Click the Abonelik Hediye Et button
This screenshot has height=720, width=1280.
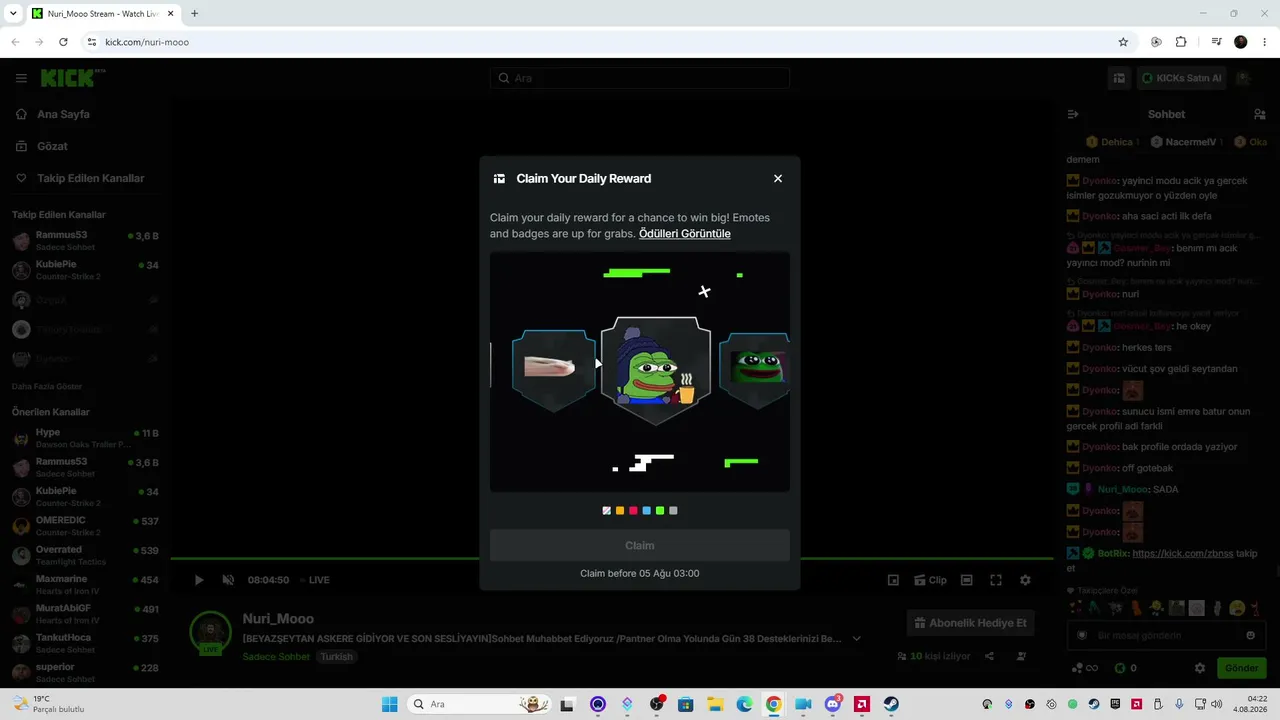pyautogui.click(x=971, y=623)
